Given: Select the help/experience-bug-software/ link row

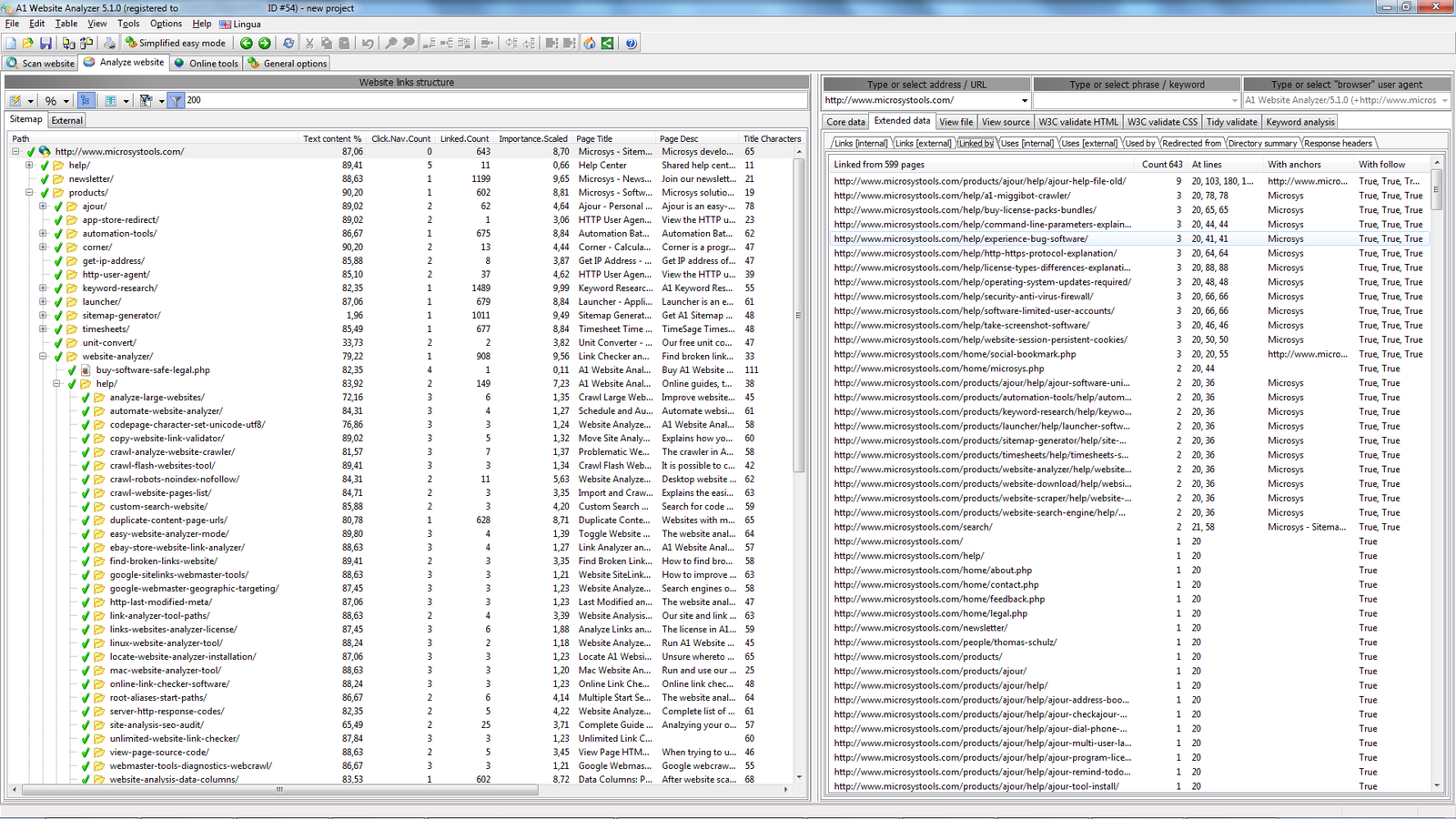Looking at the screenshot, I should tap(1128, 239).
